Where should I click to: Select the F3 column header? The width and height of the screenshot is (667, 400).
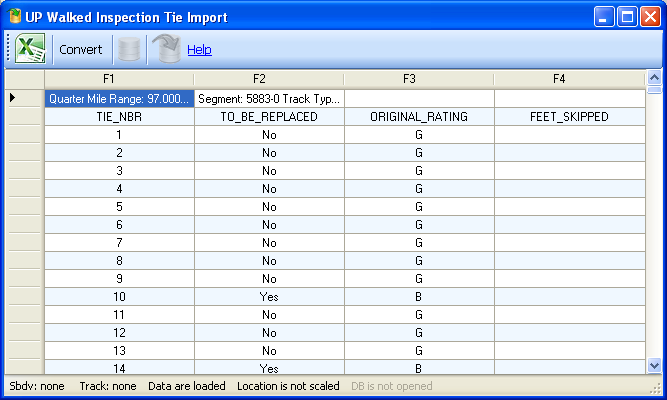(x=418, y=78)
